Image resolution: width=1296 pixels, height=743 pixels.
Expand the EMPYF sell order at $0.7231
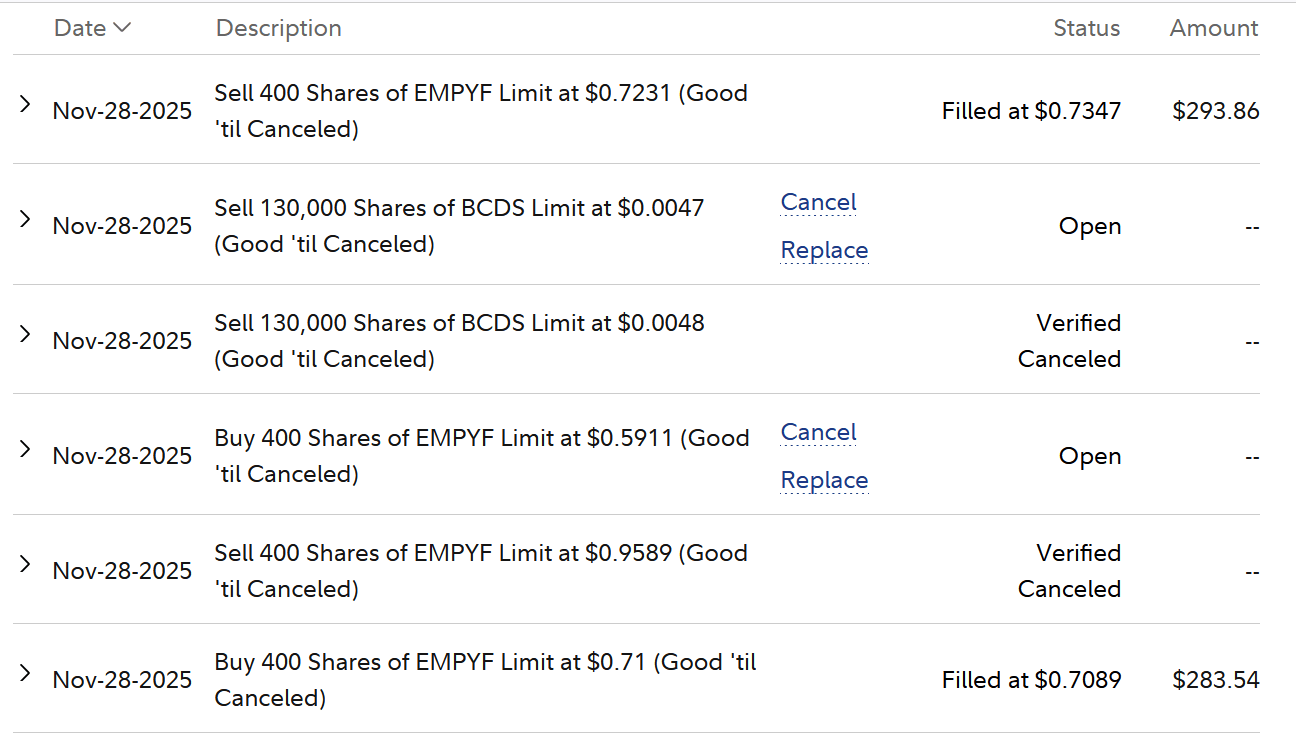click(x=26, y=104)
